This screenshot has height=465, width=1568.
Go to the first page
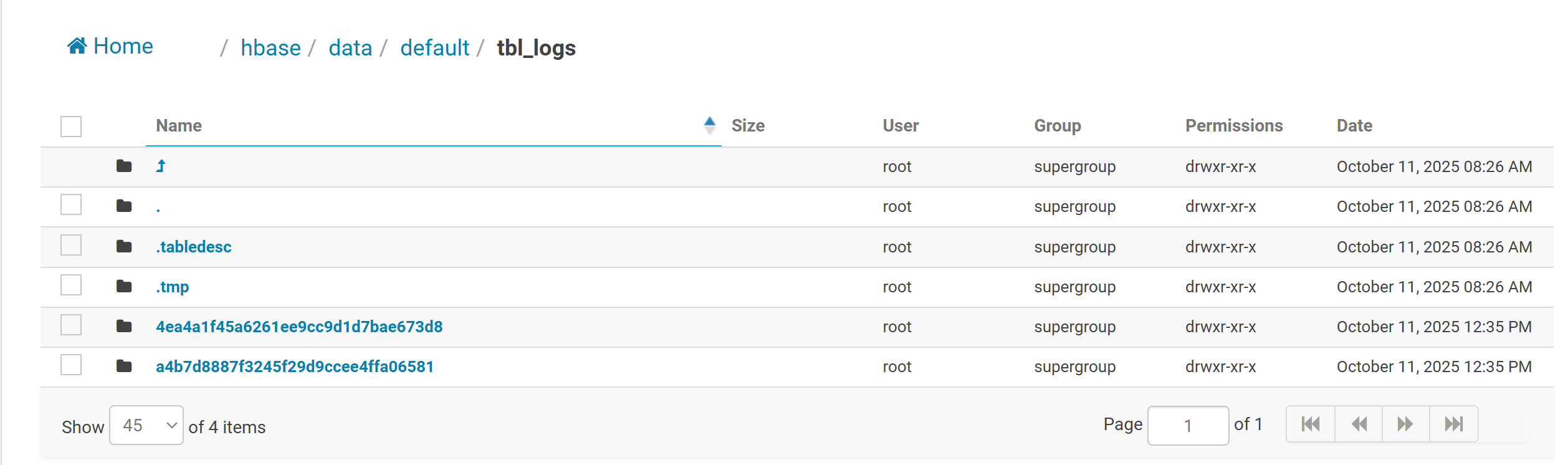(1311, 424)
